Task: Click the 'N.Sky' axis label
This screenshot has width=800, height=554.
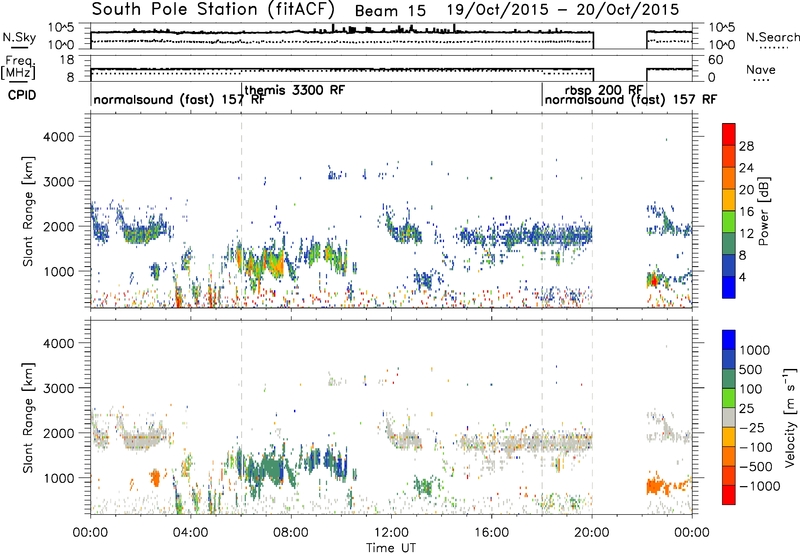Action: pos(19,37)
